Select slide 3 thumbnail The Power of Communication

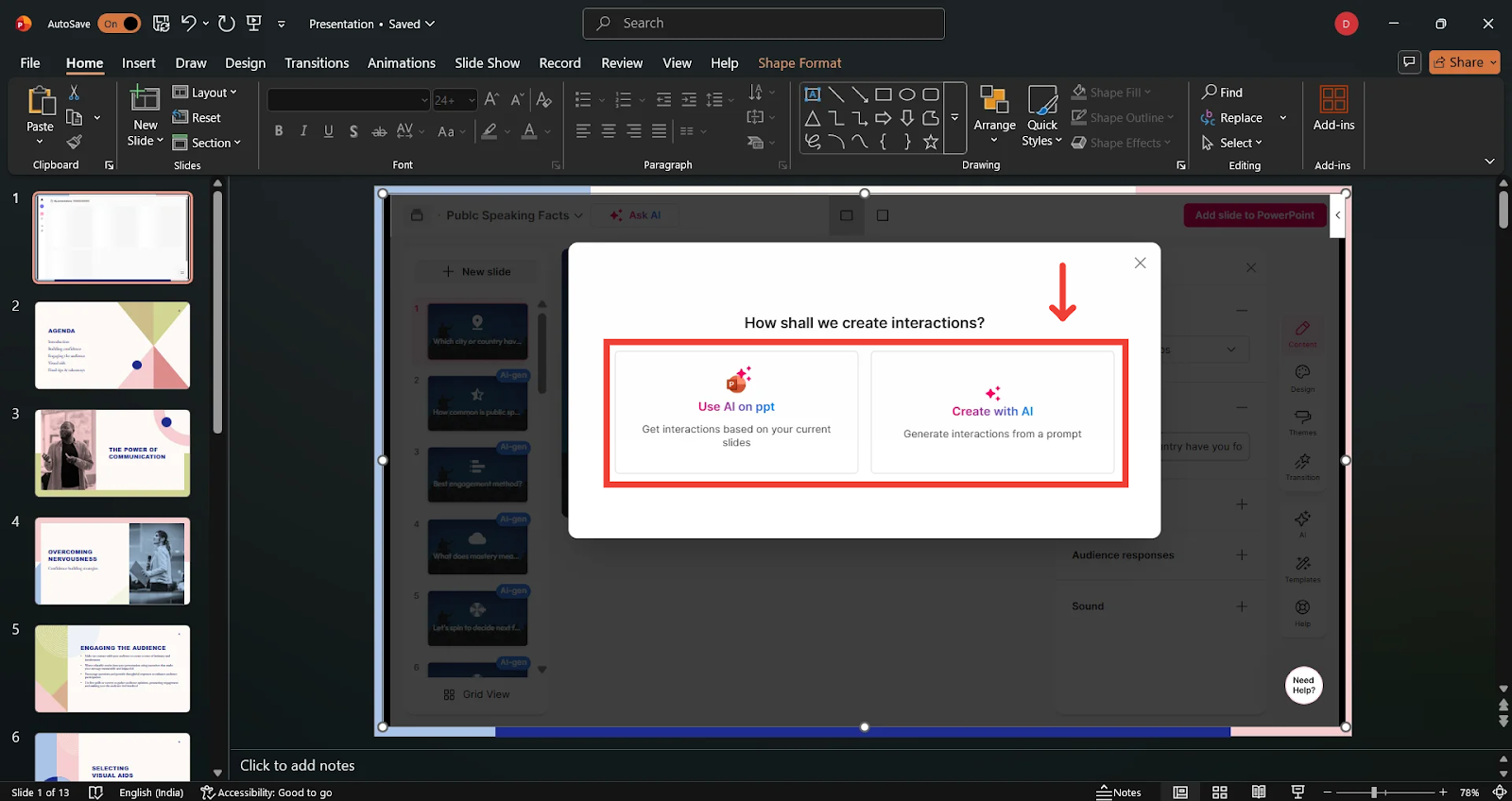(112, 453)
